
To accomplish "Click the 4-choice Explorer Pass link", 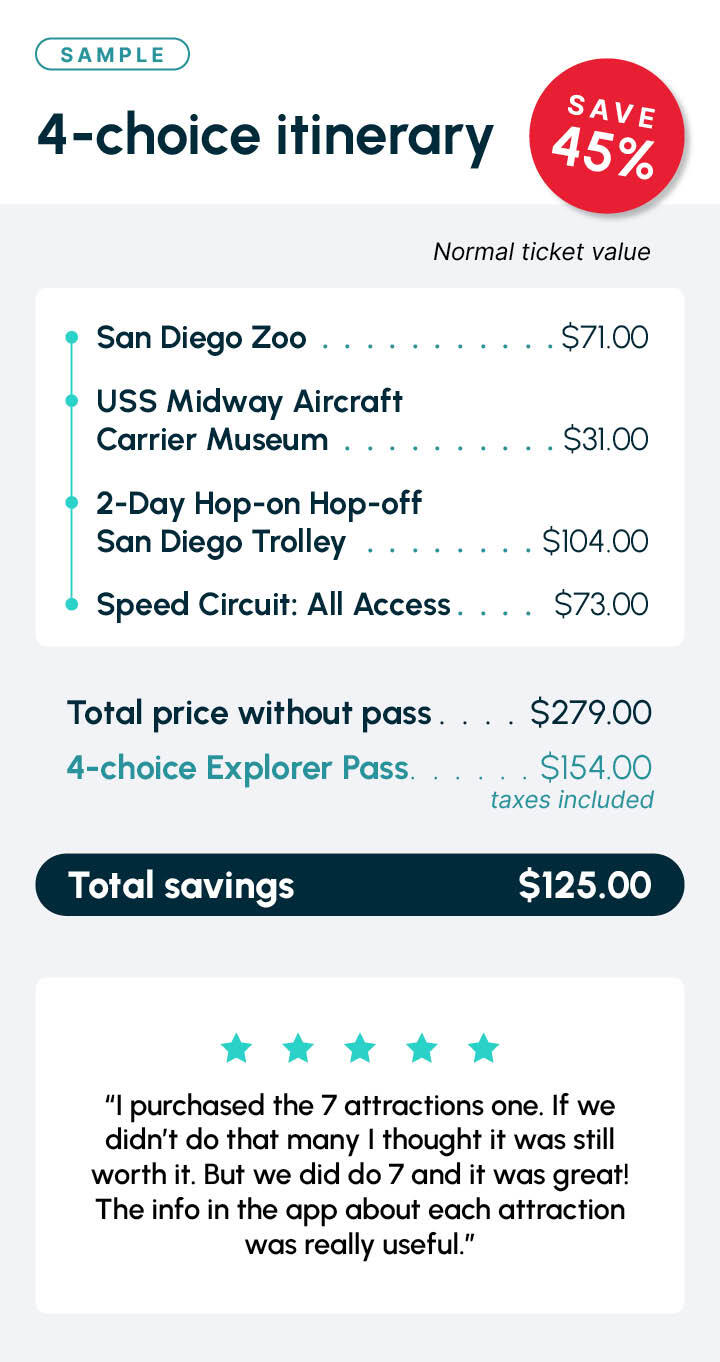I will pyautogui.click(x=238, y=768).
